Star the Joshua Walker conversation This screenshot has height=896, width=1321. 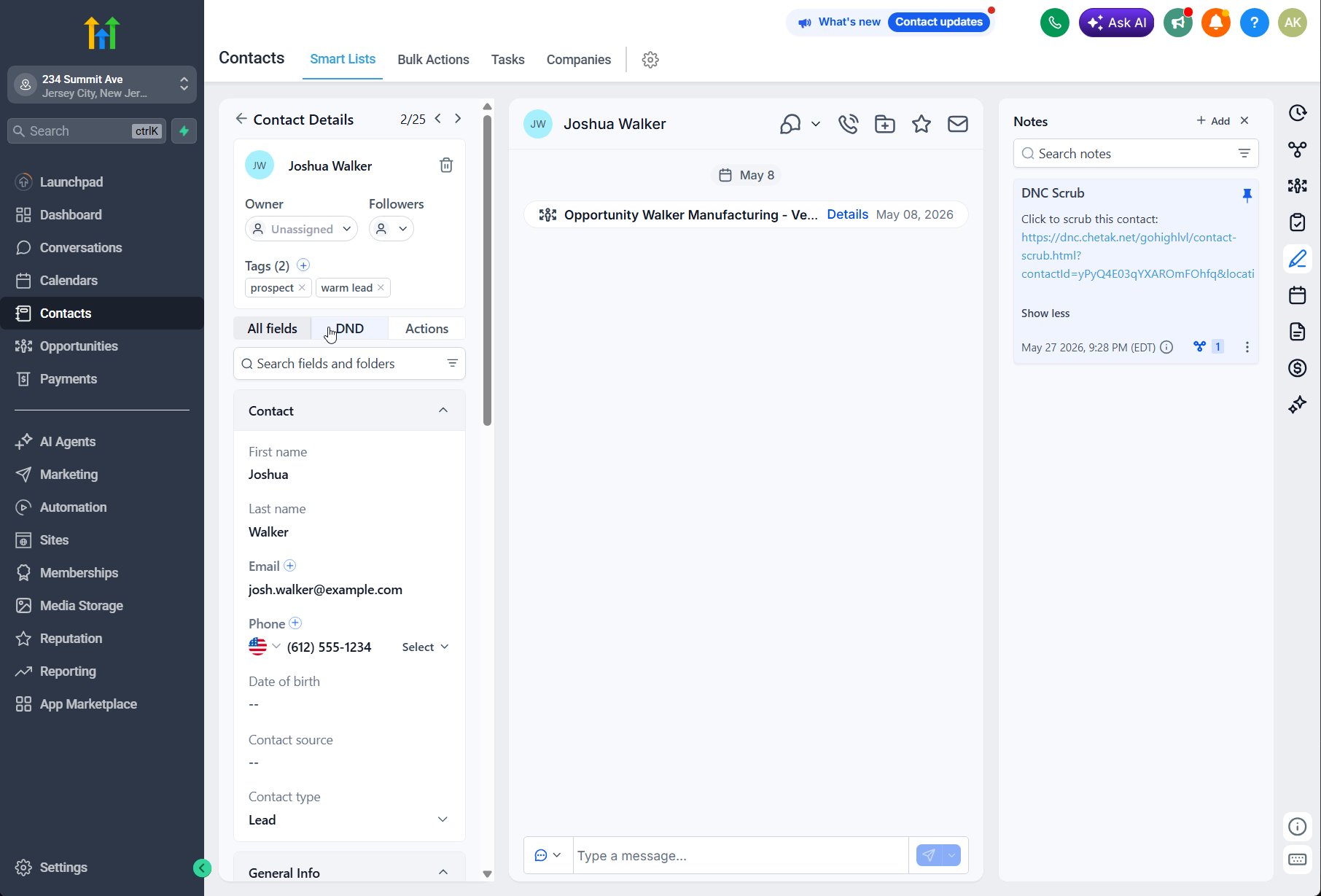921,124
